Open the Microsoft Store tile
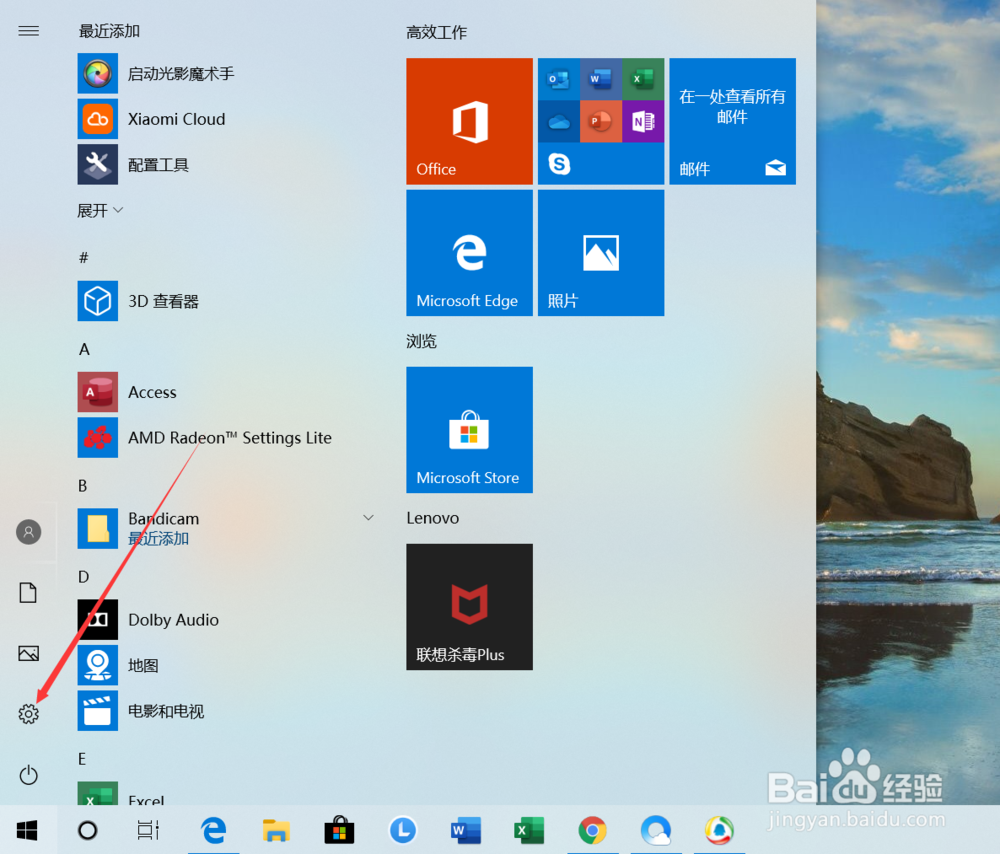Screen dimensions: 1000x854 pyautogui.click(x=469, y=429)
